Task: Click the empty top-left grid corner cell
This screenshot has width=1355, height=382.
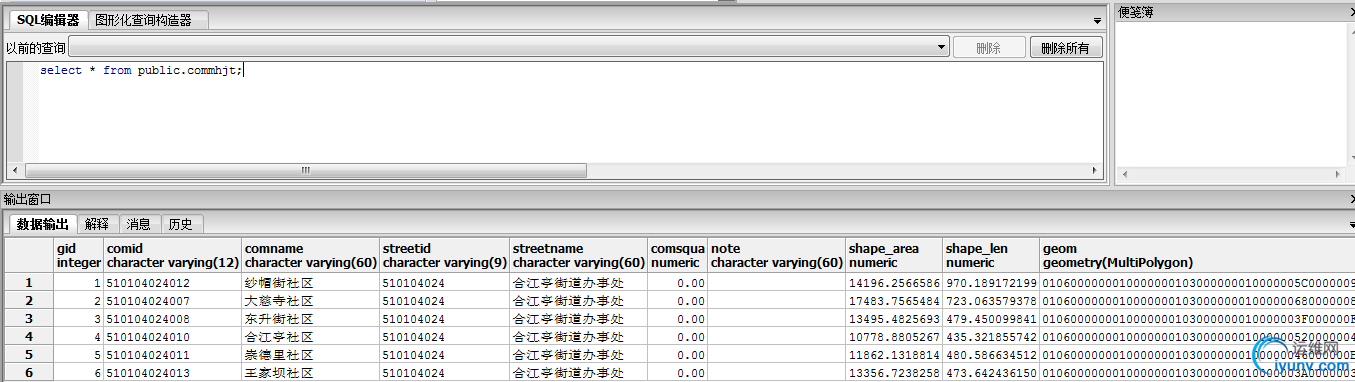Action: [x=28, y=255]
